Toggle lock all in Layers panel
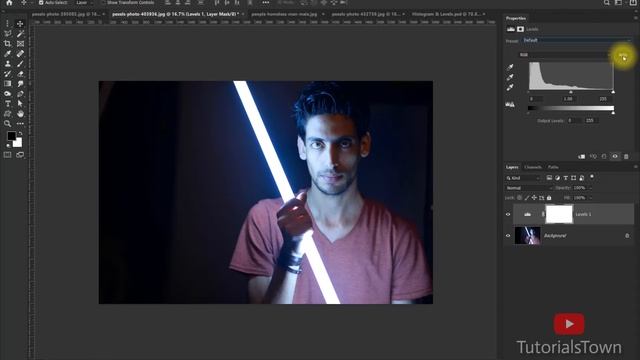Viewport: 640px width, 360px height. [x=549, y=198]
